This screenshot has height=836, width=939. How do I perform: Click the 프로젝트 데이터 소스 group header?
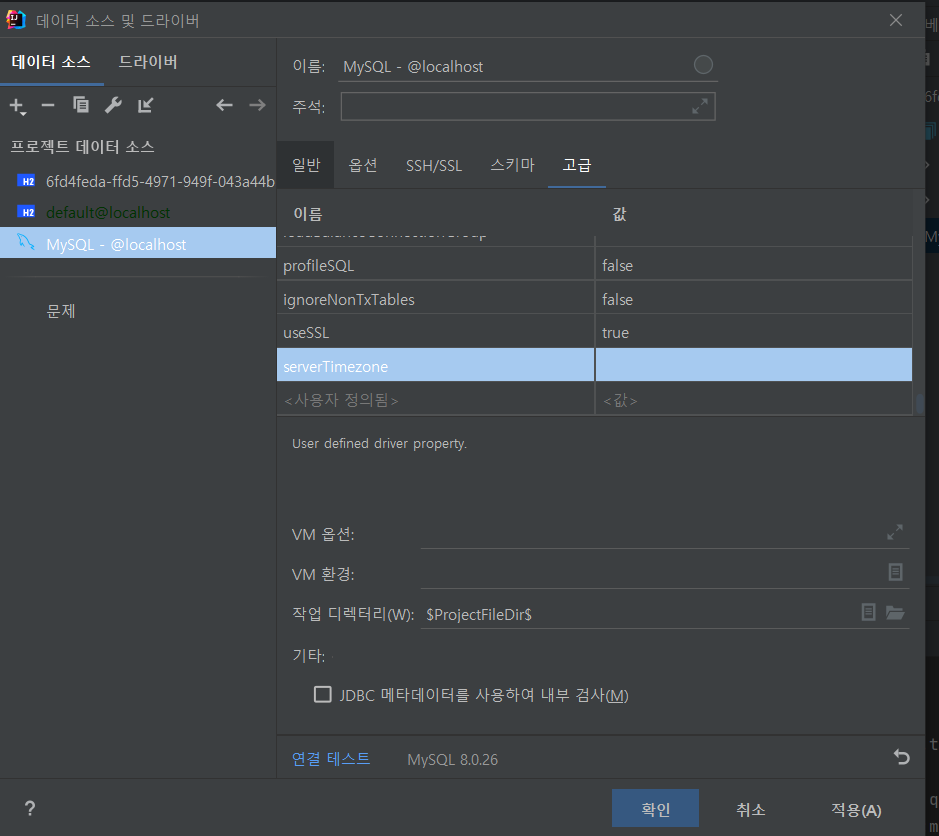[83, 146]
